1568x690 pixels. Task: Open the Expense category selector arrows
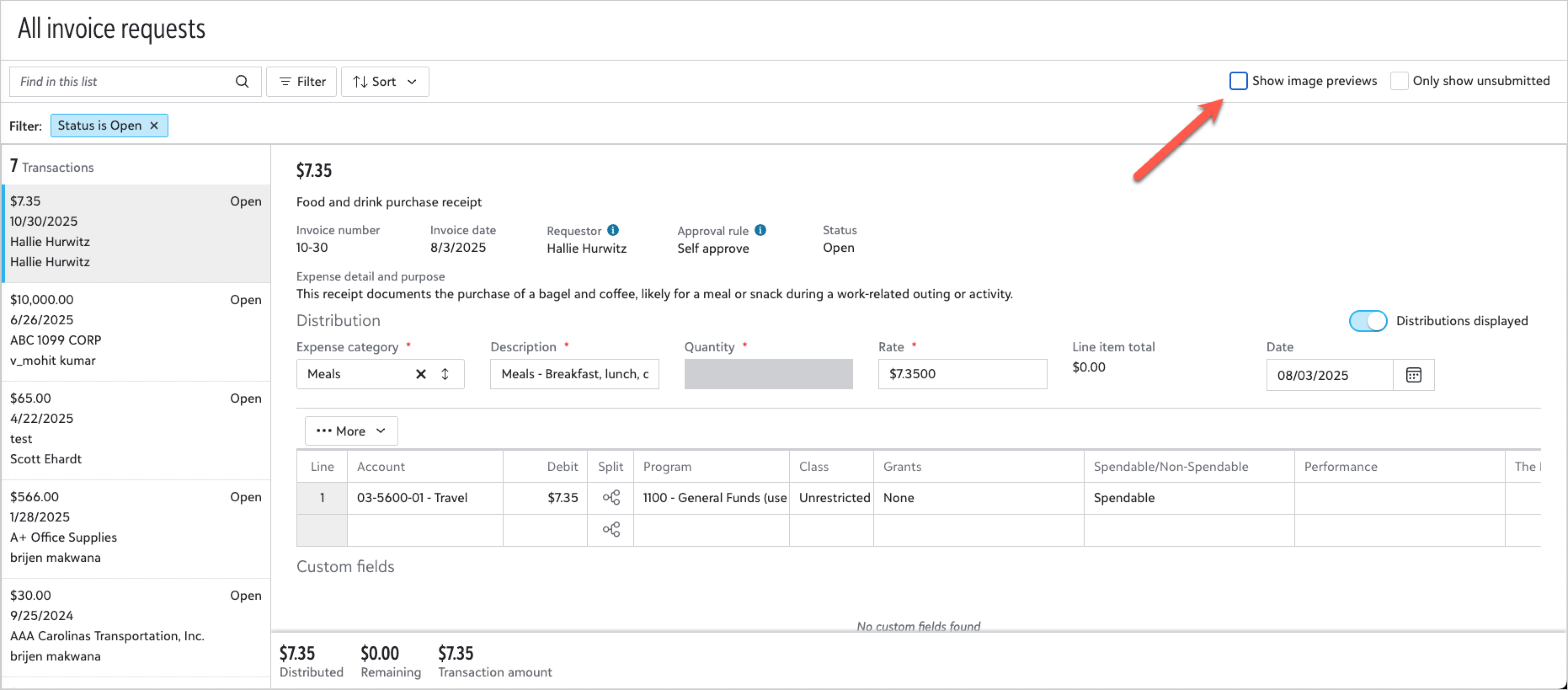pos(445,374)
